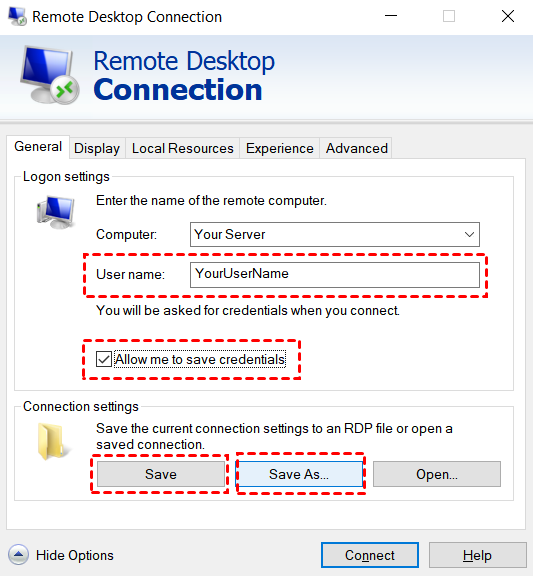The width and height of the screenshot is (533, 576).
Task: Minimize the Remote Desktop Connection window
Action: [x=391, y=16]
